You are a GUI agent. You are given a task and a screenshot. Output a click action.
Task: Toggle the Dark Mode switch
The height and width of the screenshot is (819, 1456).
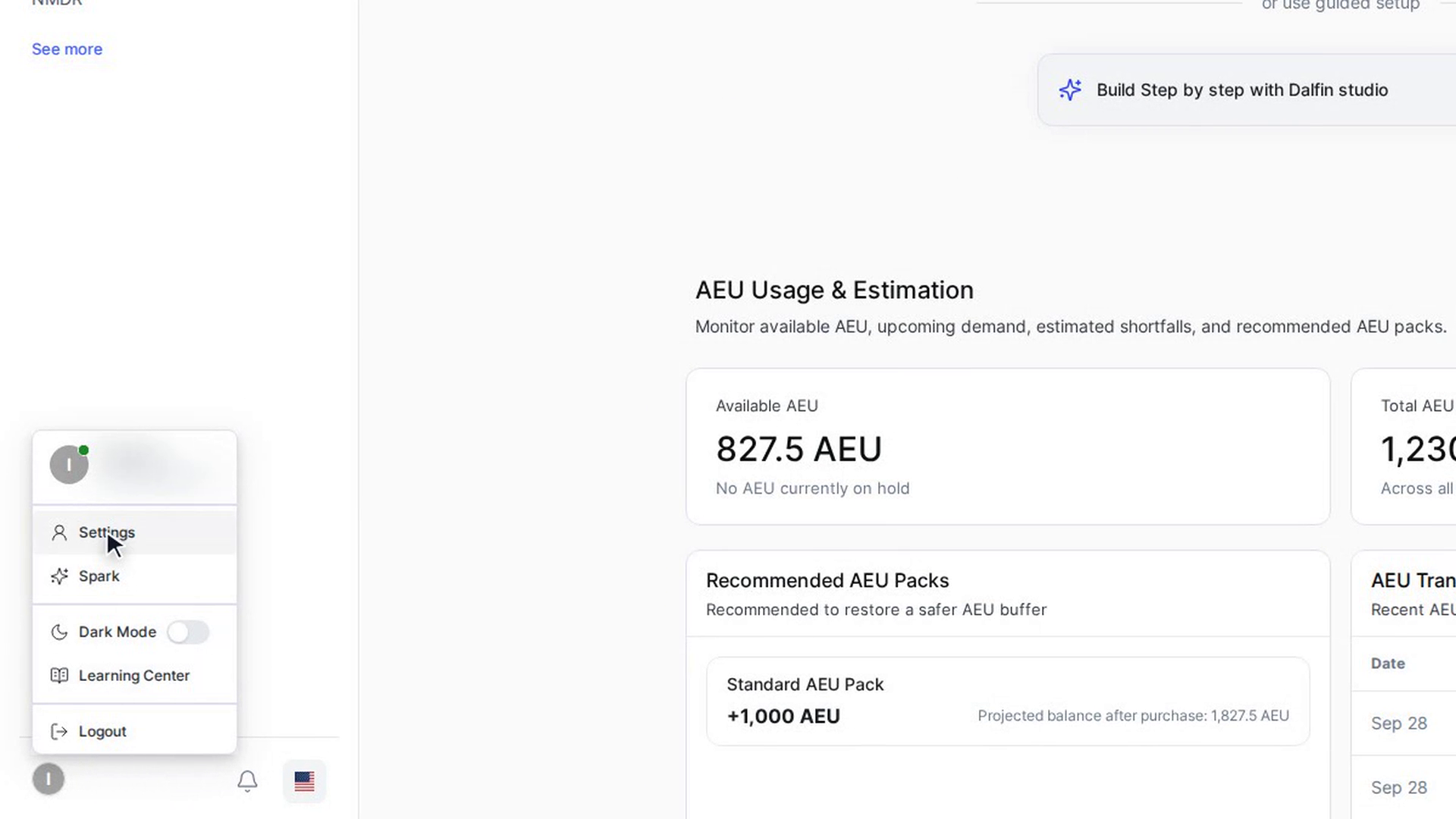pyautogui.click(x=188, y=632)
